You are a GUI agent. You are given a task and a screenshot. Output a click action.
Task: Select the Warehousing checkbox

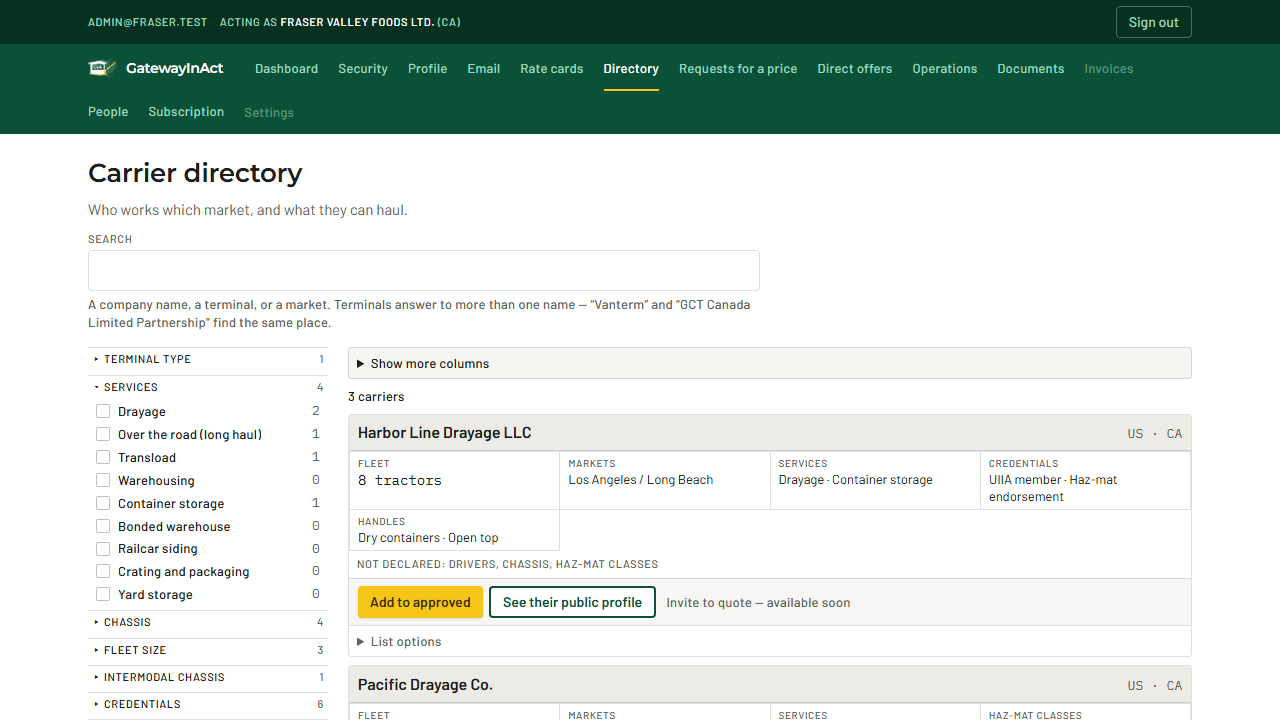(x=103, y=480)
